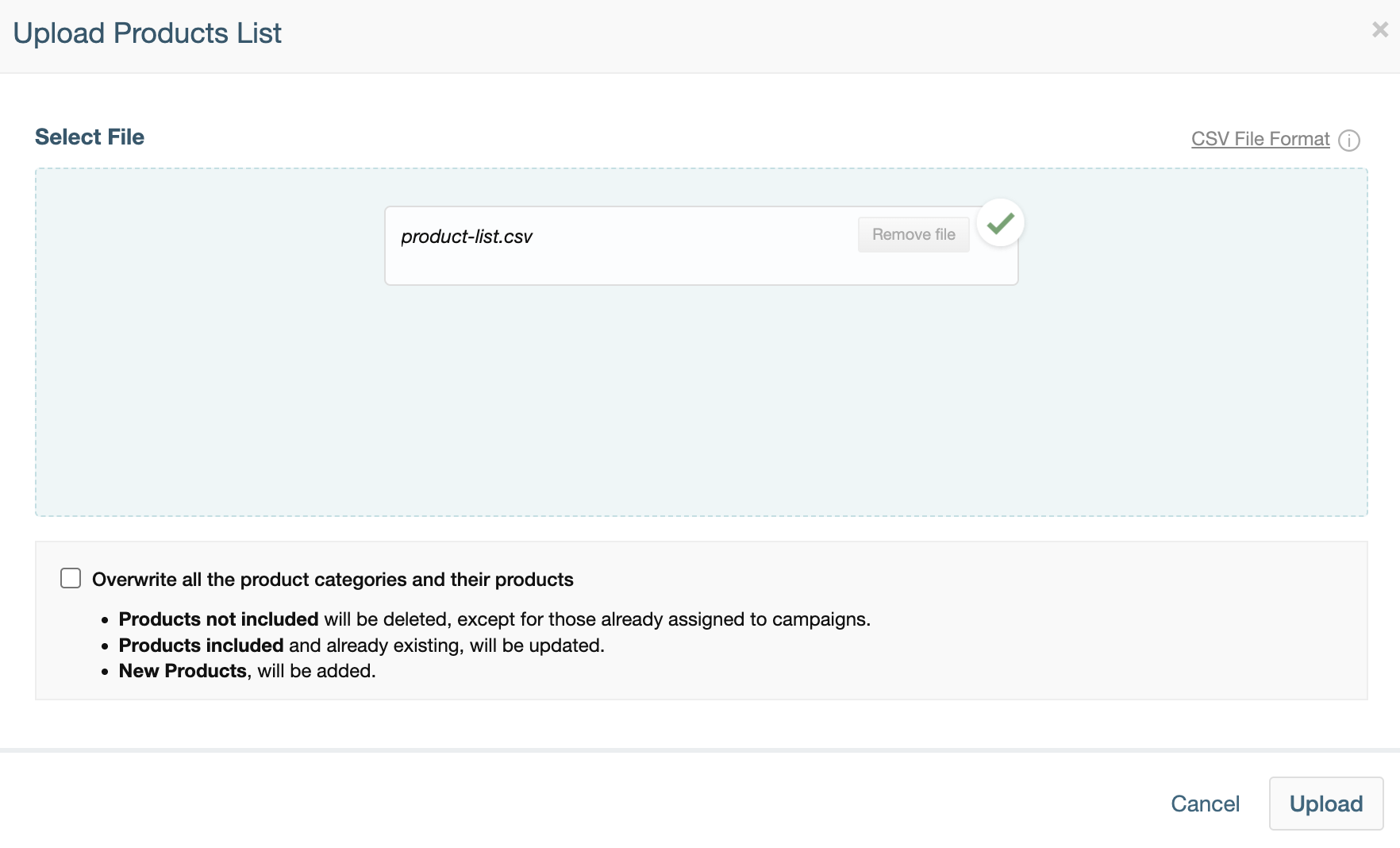Click the info icon beside CSV File Format

tap(1349, 140)
